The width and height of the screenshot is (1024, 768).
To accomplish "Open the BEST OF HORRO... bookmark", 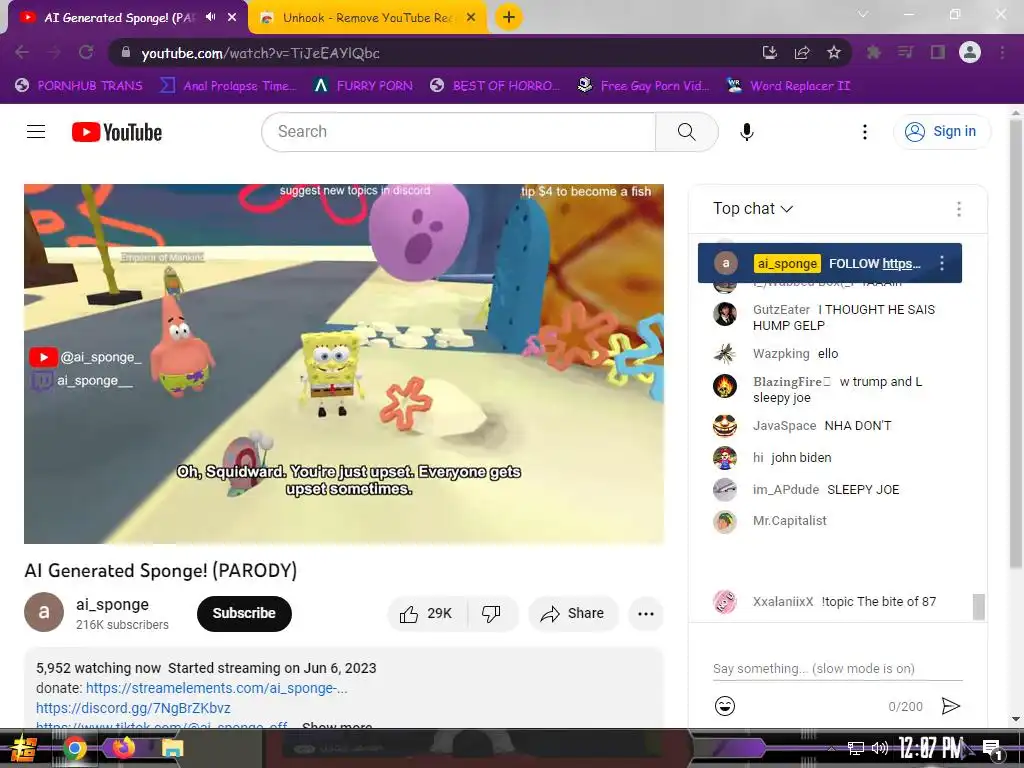I will (495, 86).
